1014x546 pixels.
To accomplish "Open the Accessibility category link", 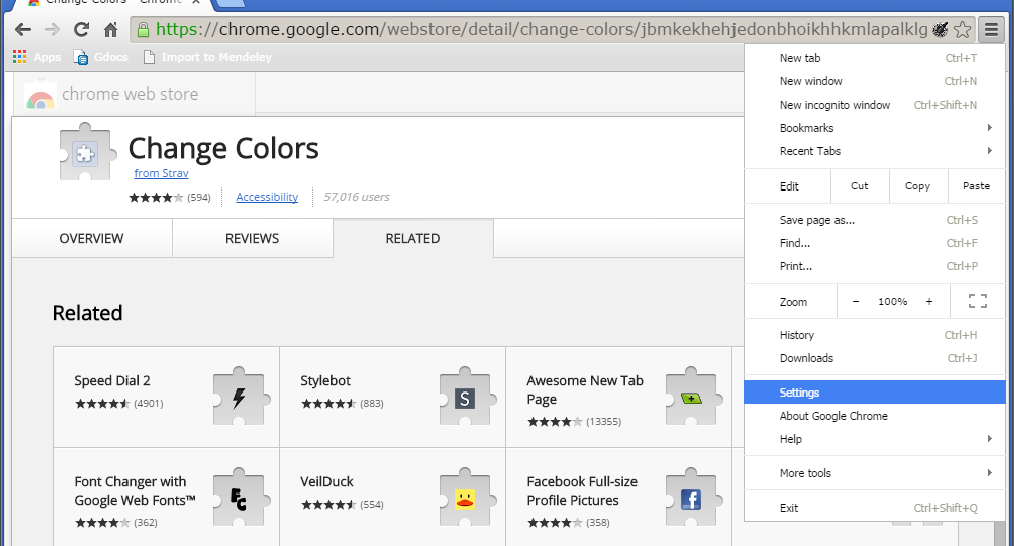I will pos(267,197).
